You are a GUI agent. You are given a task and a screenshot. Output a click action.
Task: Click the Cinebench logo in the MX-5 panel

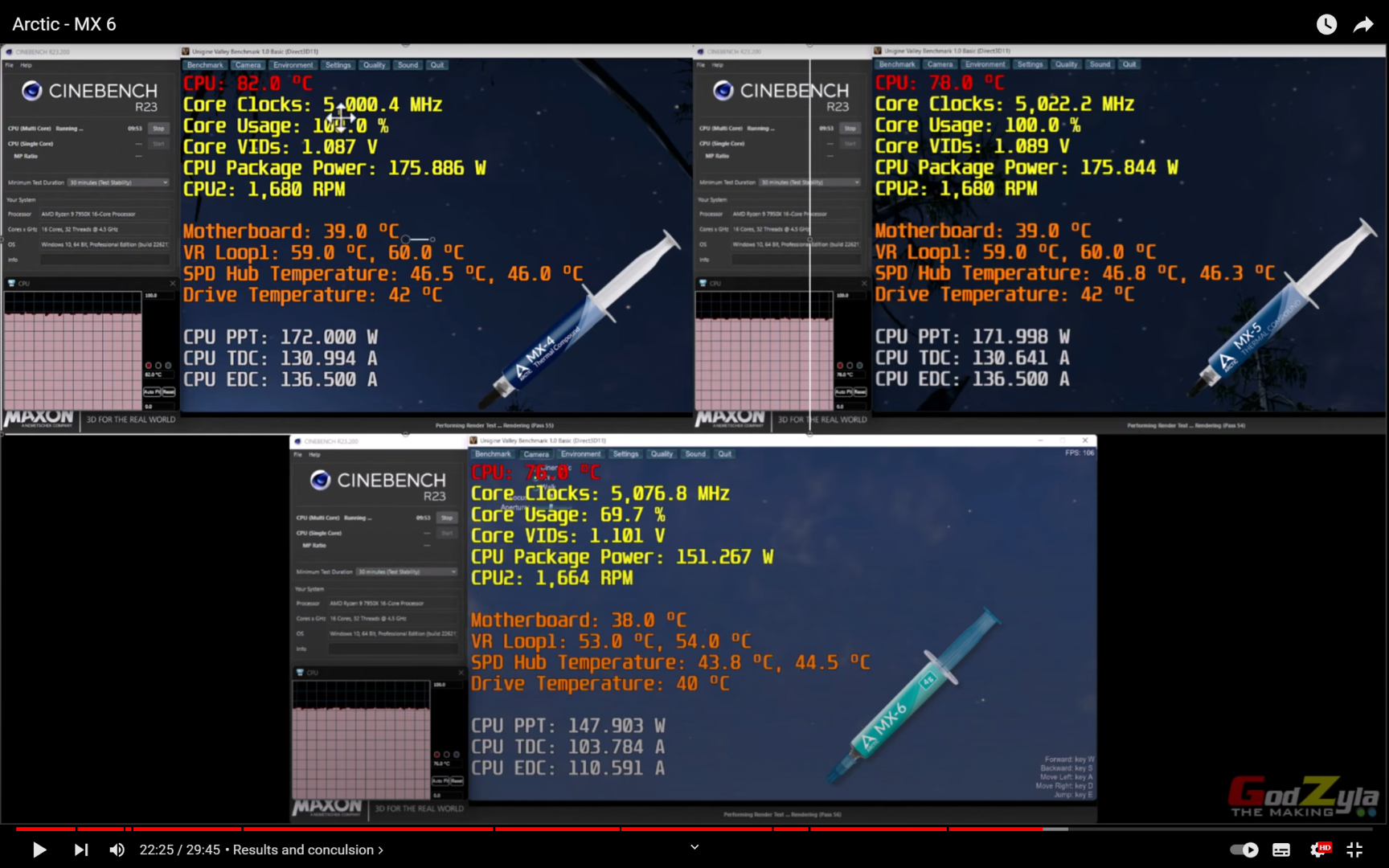point(723,91)
